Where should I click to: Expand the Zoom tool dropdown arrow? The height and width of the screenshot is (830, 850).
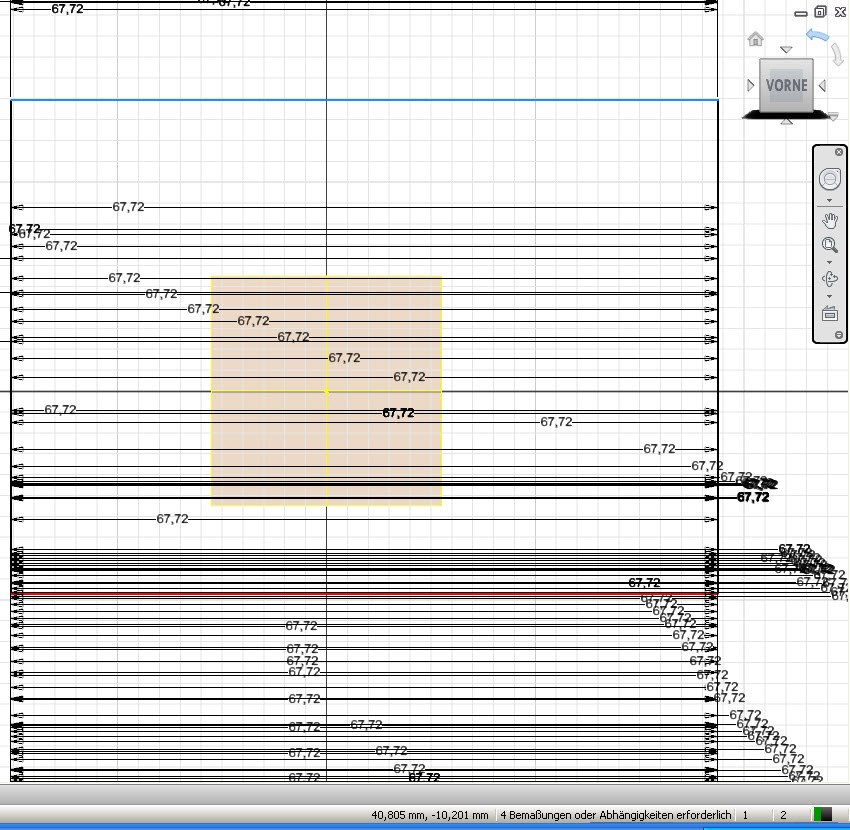[x=829, y=262]
